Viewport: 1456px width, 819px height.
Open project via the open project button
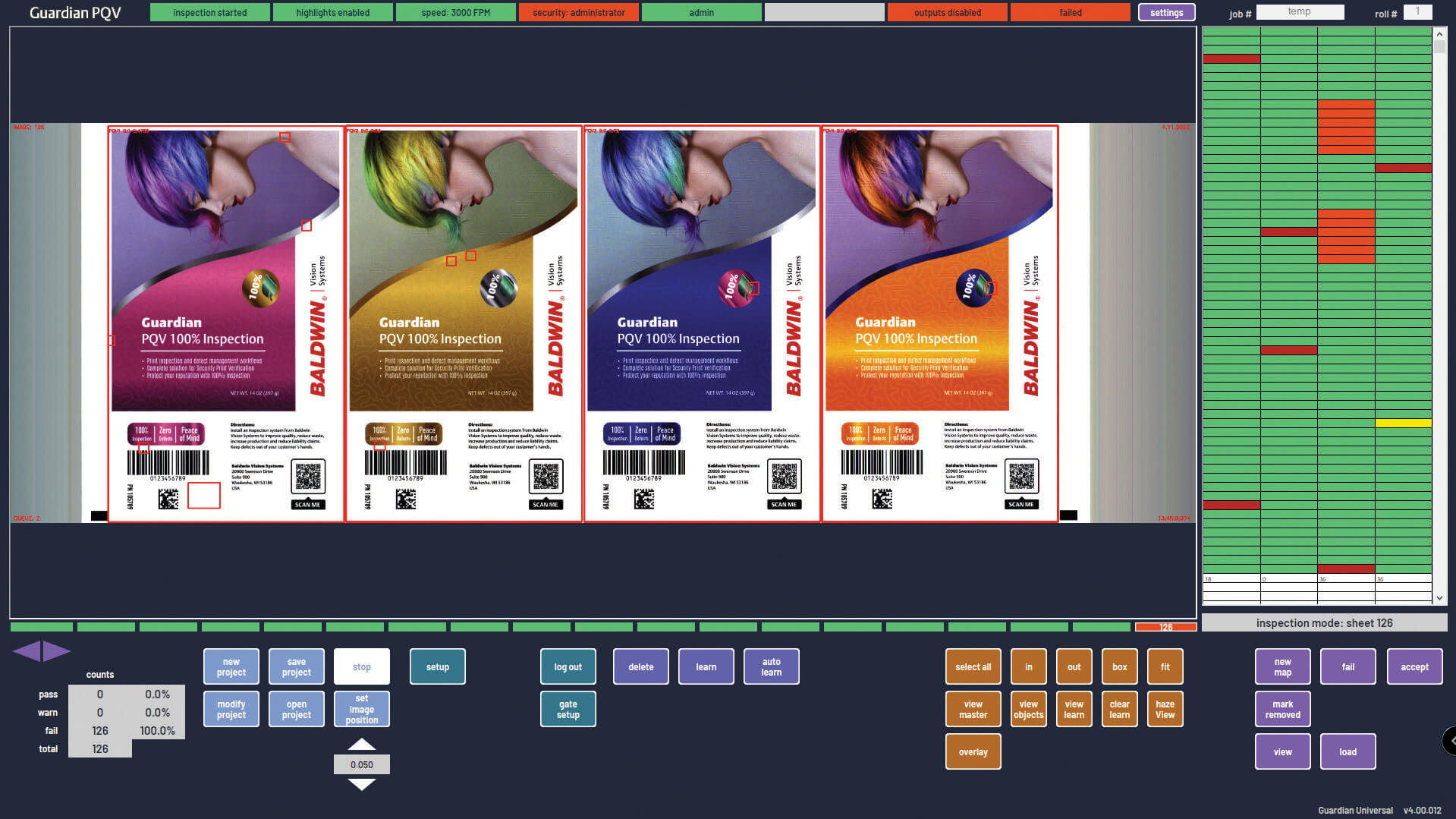pos(297,709)
